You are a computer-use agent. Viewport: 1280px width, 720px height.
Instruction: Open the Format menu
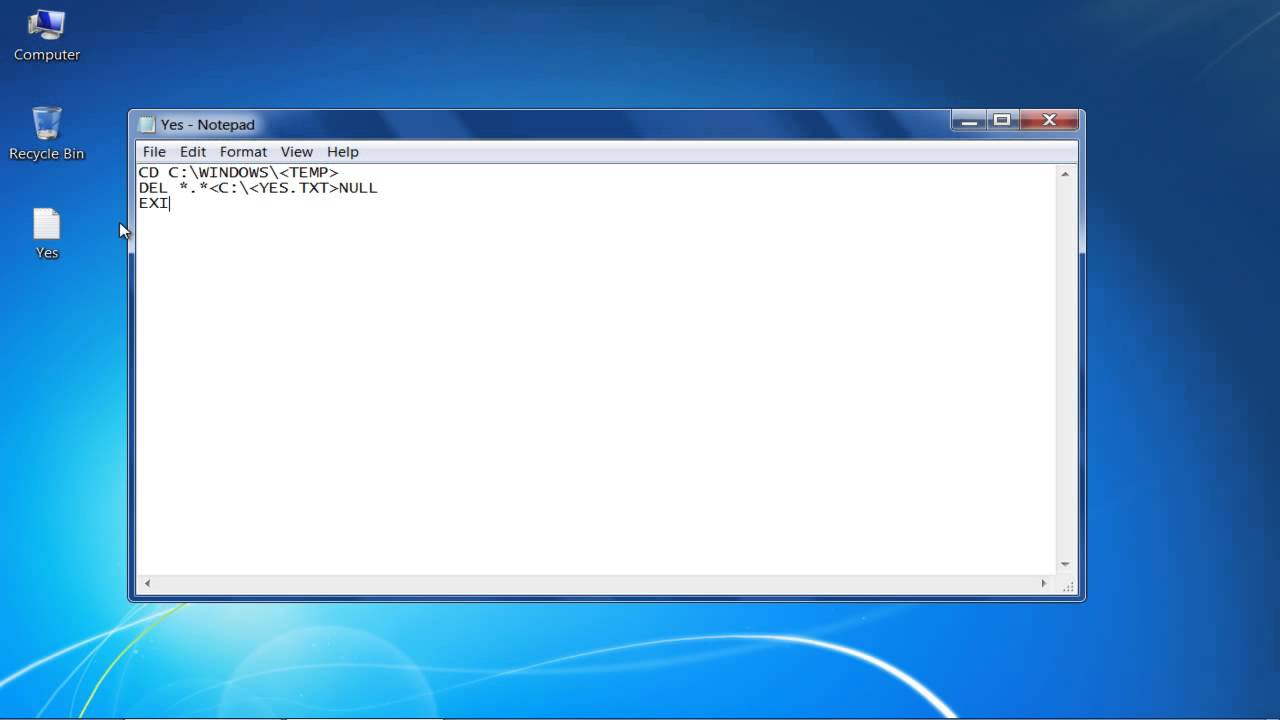pyautogui.click(x=243, y=152)
